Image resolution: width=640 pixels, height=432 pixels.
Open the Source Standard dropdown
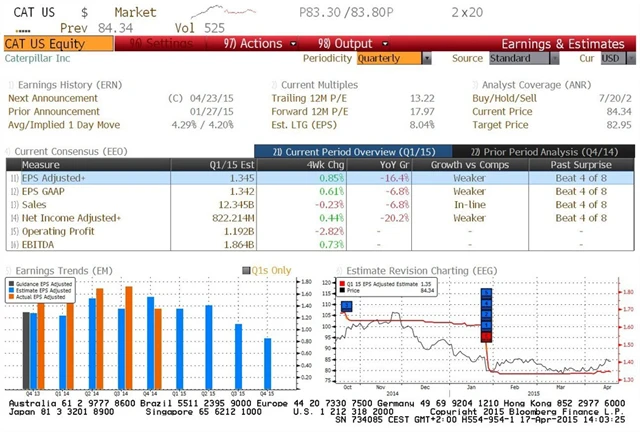point(519,59)
